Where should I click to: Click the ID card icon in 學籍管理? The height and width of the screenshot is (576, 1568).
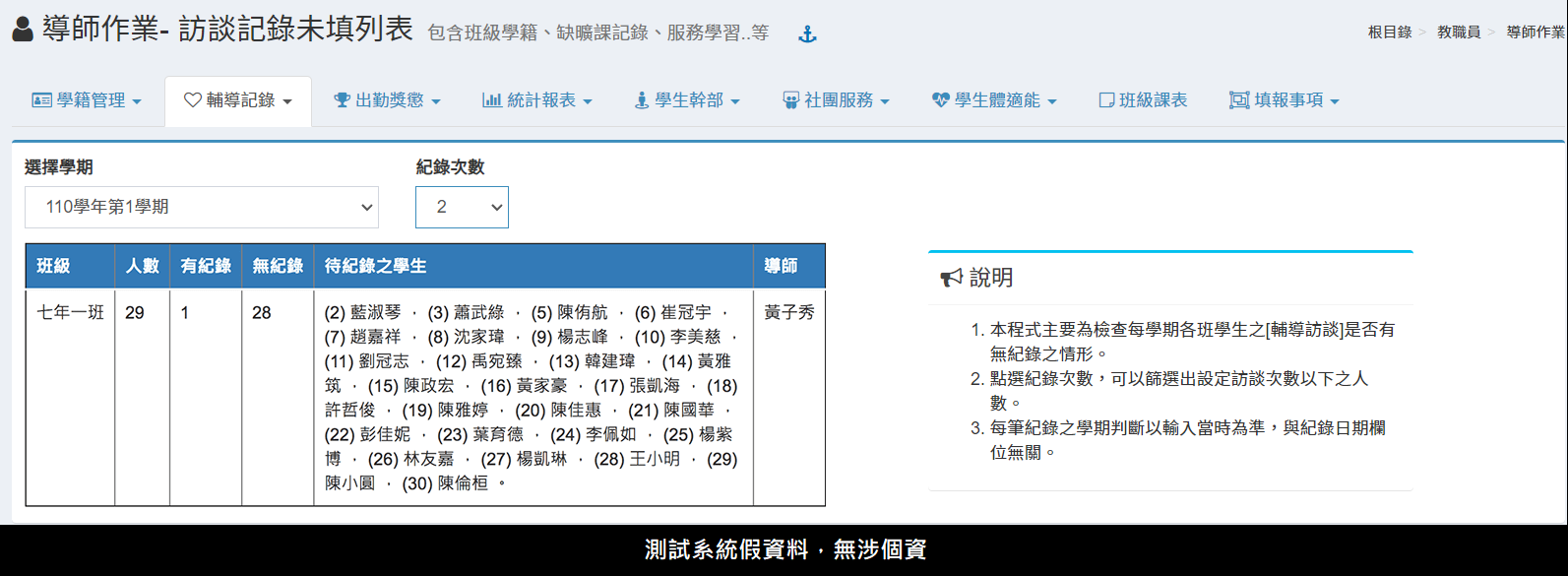click(41, 100)
